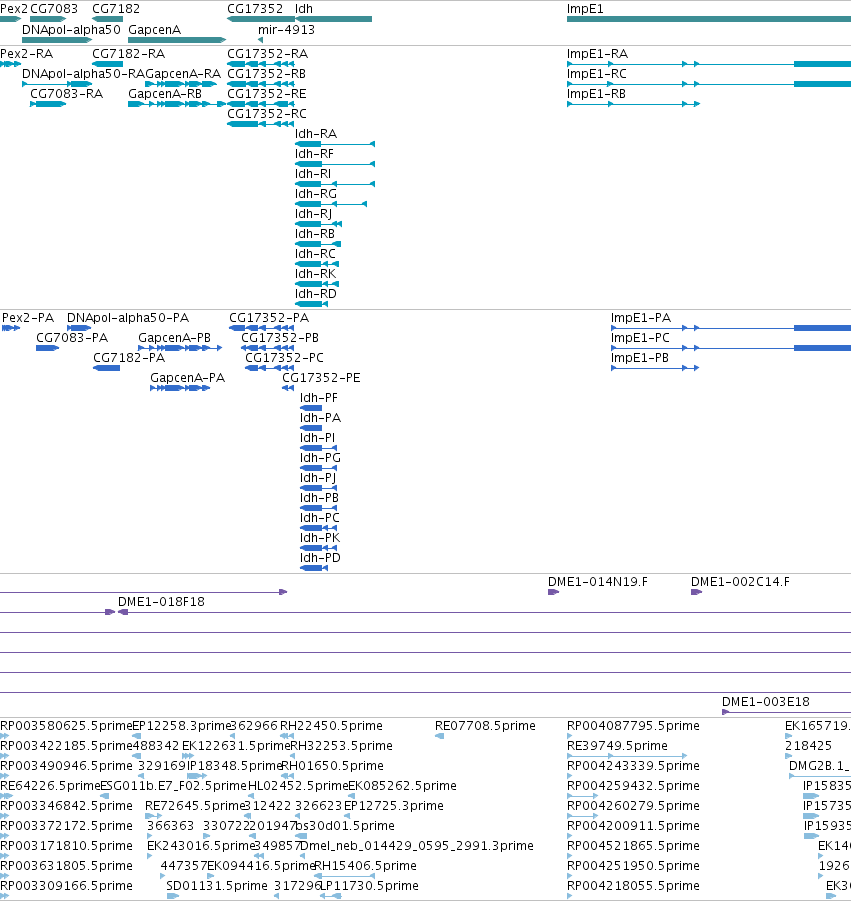Click BAC end DME1-014N19.F
Viewport: 851px width, 901px height.
[x=598, y=582]
